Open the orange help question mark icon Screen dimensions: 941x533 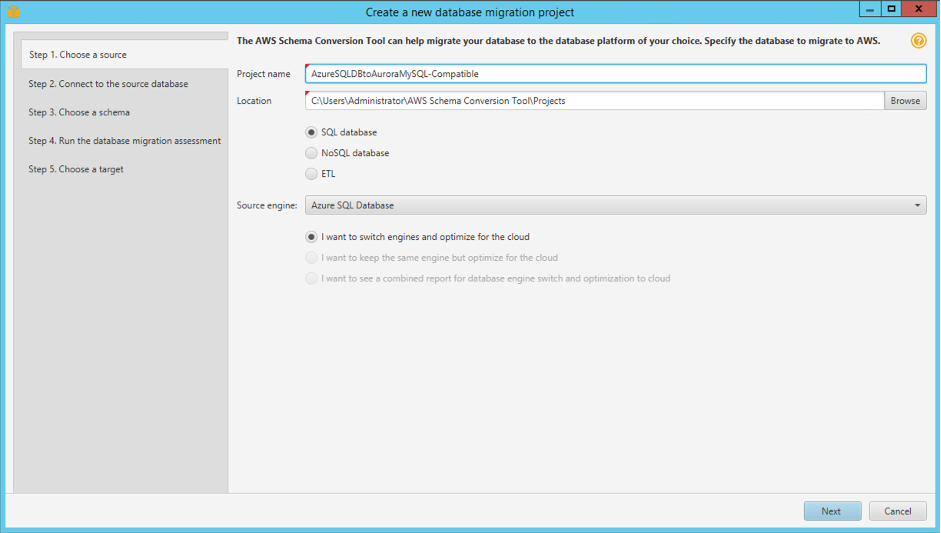[918, 41]
